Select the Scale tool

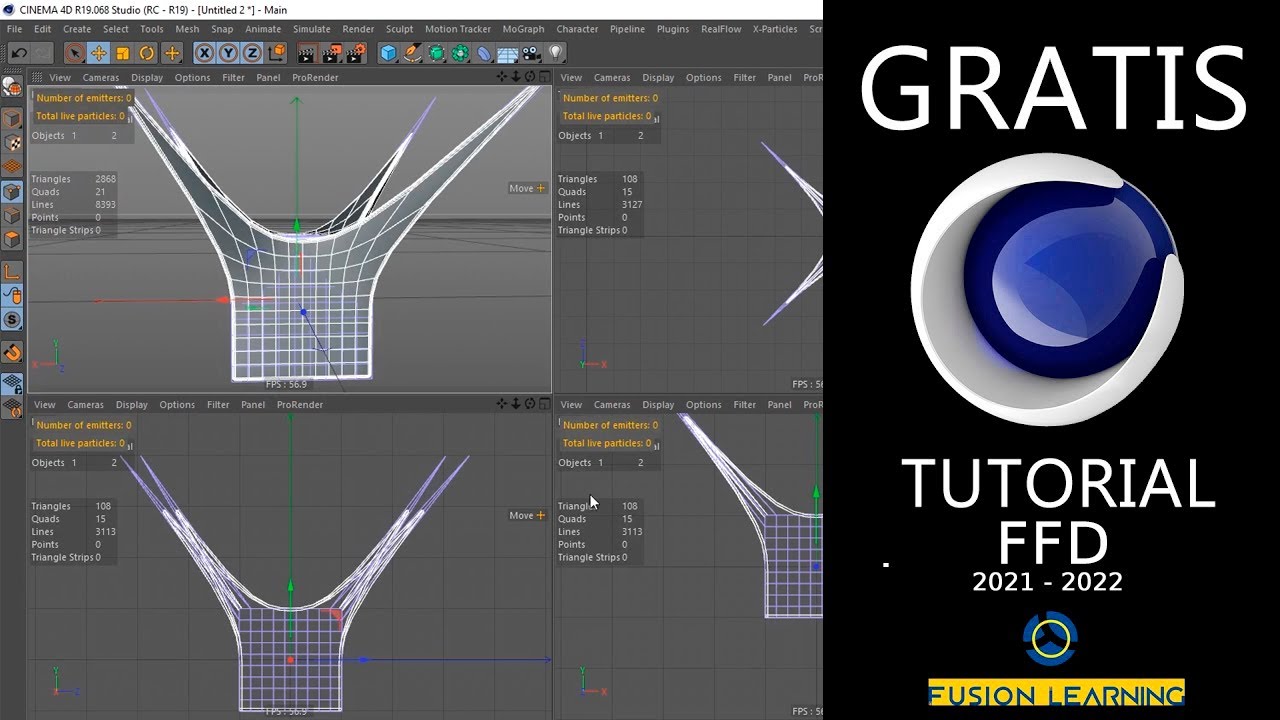click(123, 53)
